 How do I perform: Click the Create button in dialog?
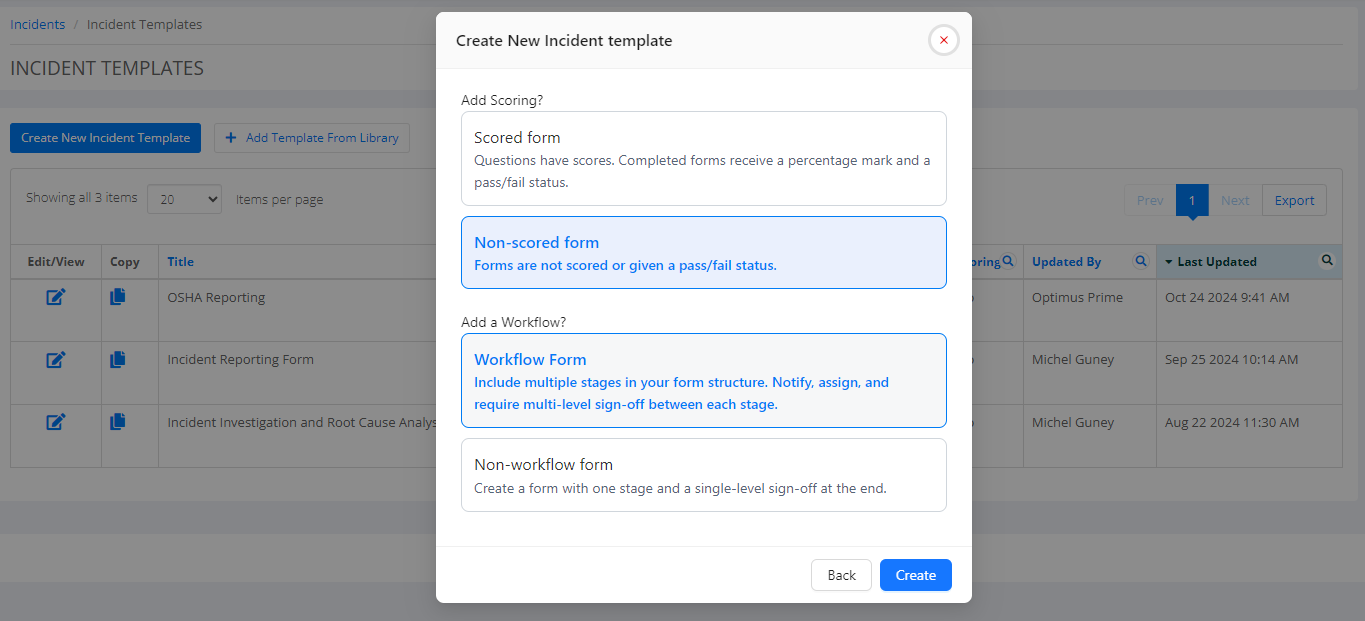916,575
